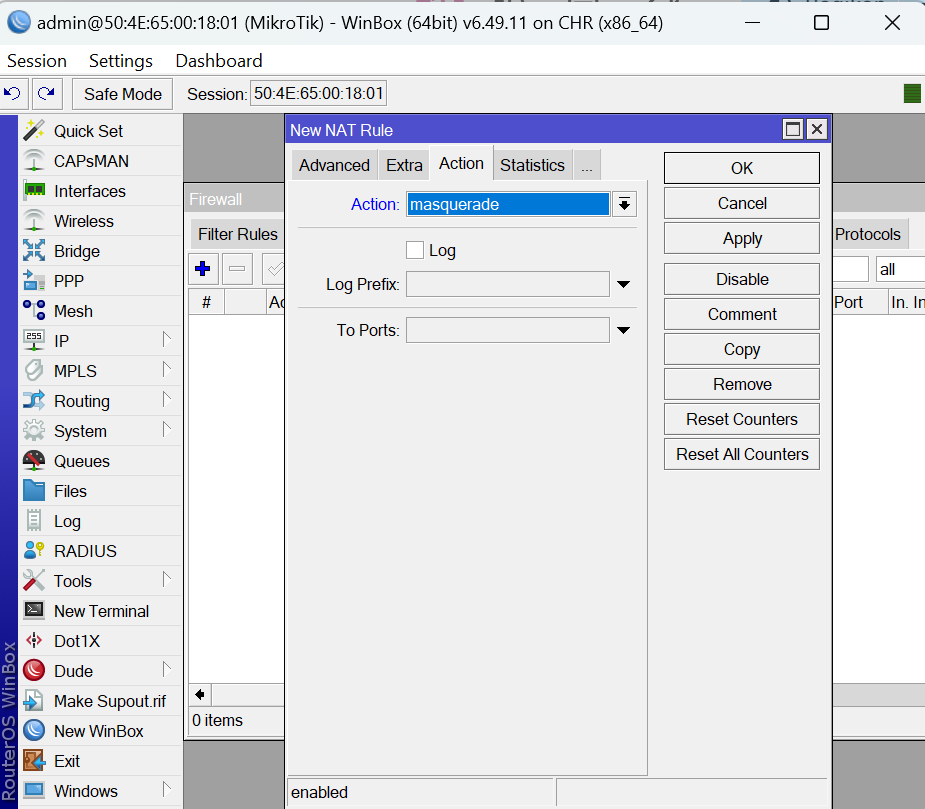925x809 pixels.
Task: Expand the Windows submenu arrow
Action: click(167, 789)
